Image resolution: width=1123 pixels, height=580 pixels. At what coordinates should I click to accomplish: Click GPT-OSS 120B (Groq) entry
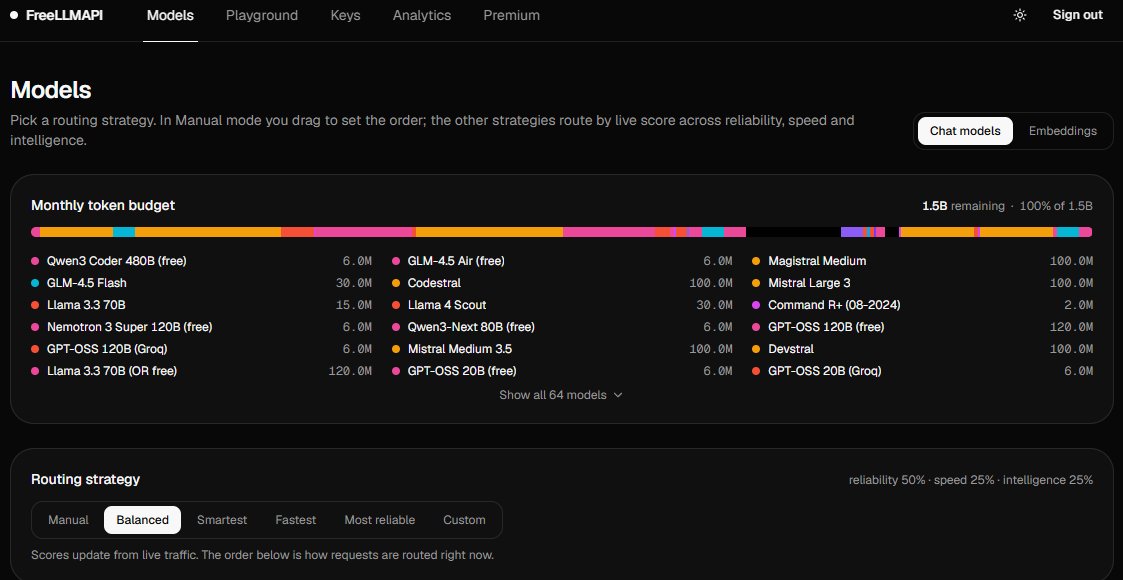click(107, 349)
